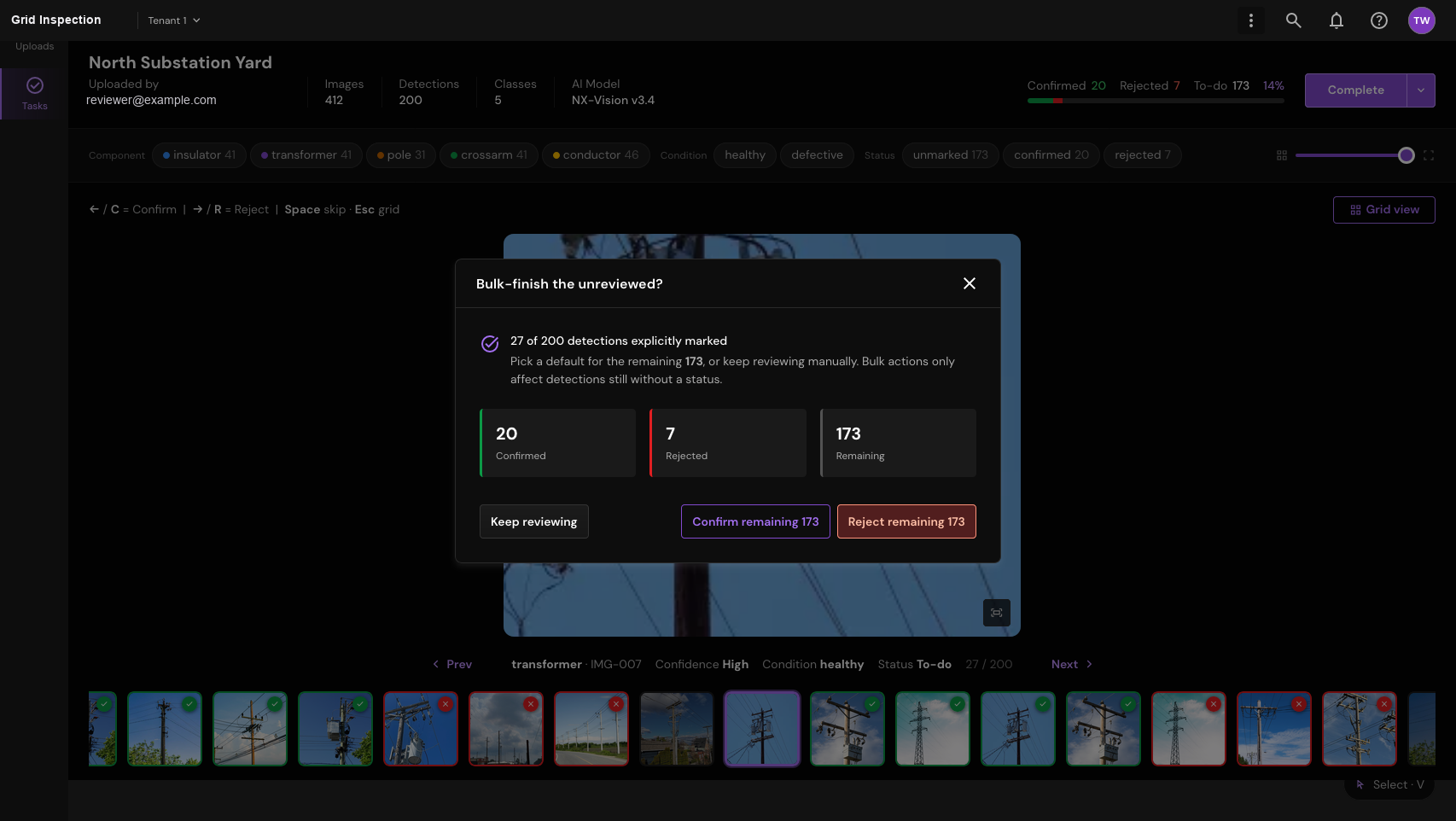Go to Prev detection
Image resolution: width=1456 pixels, height=821 pixels.
pyautogui.click(x=452, y=664)
